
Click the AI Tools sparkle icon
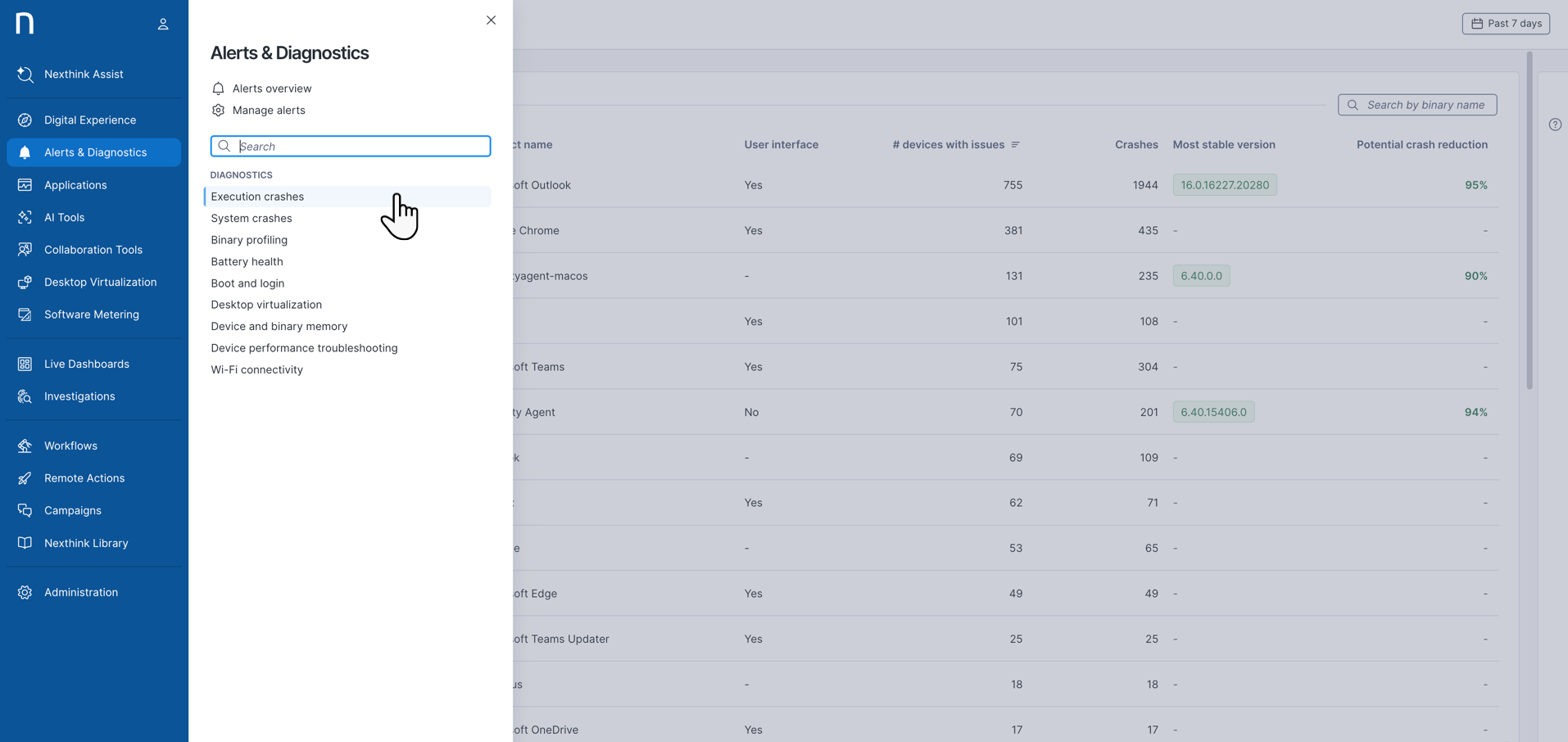click(25, 218)
